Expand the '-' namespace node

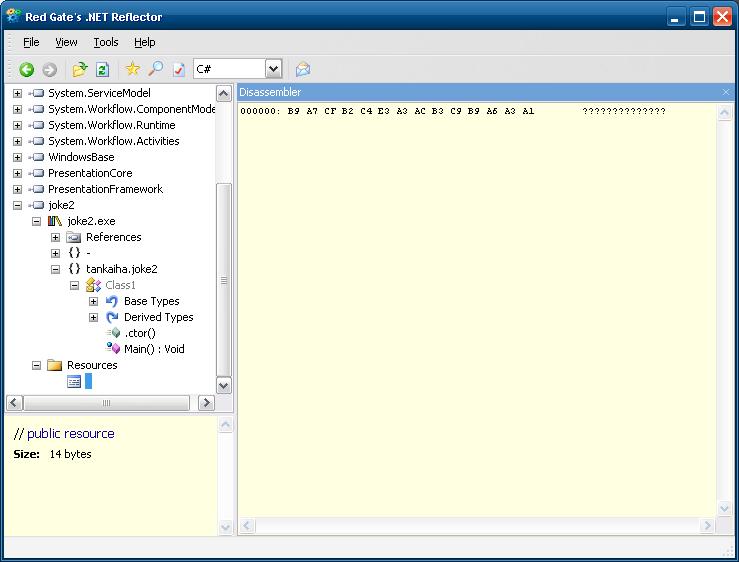pos(56,254)
